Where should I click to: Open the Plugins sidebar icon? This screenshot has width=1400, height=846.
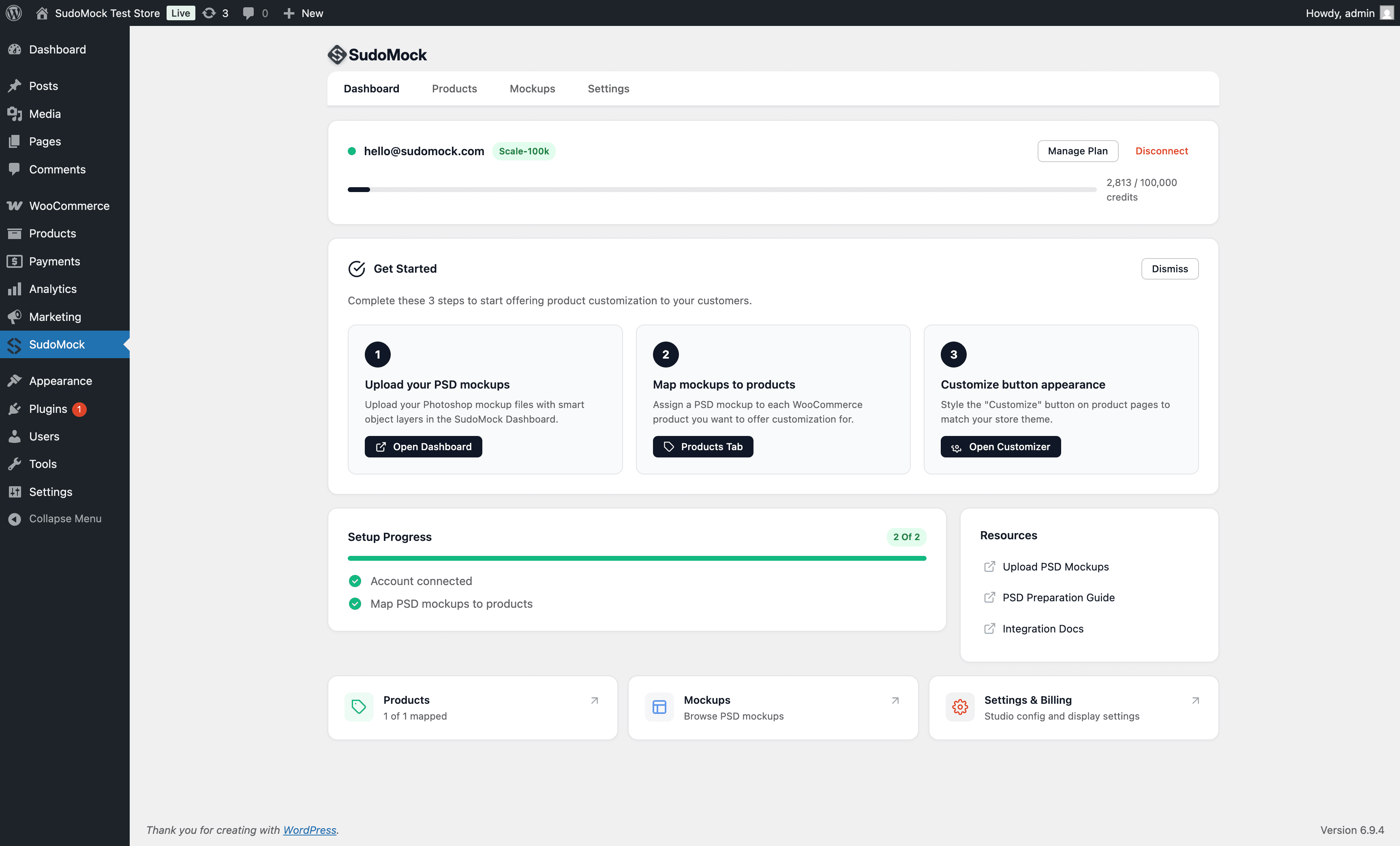click(x=14, y=408)
